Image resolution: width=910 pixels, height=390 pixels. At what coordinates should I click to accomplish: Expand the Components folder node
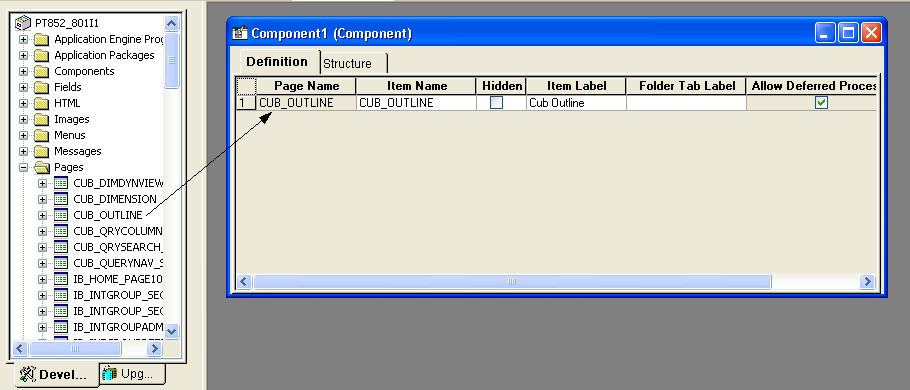(23, 71)
